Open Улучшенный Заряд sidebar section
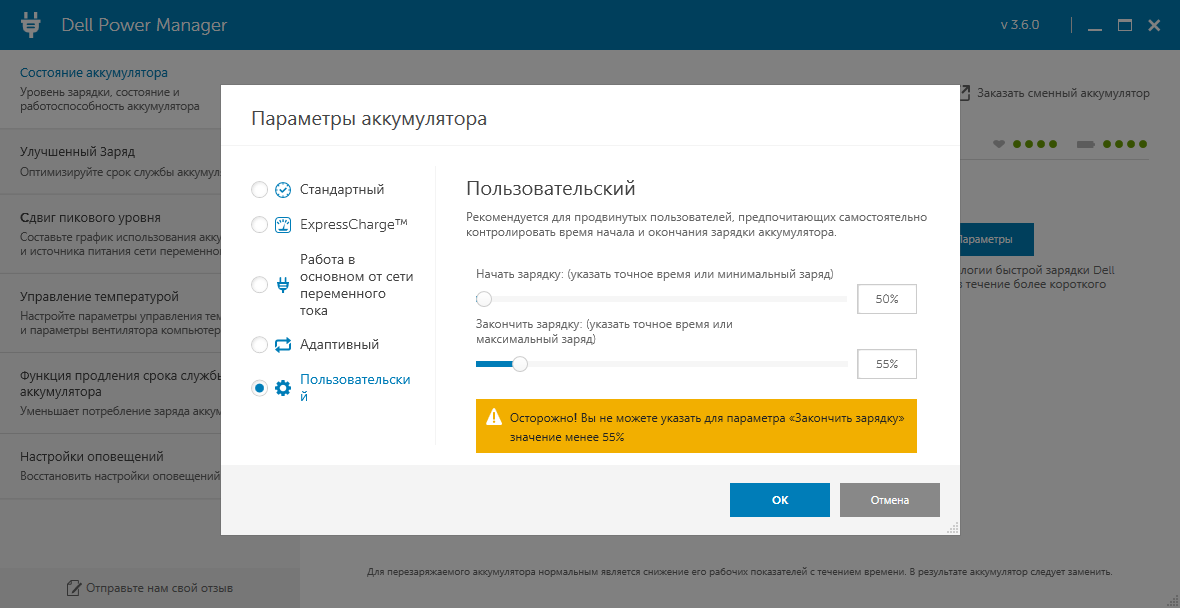This screenshot has height=608, width=1180. point(110,162)
